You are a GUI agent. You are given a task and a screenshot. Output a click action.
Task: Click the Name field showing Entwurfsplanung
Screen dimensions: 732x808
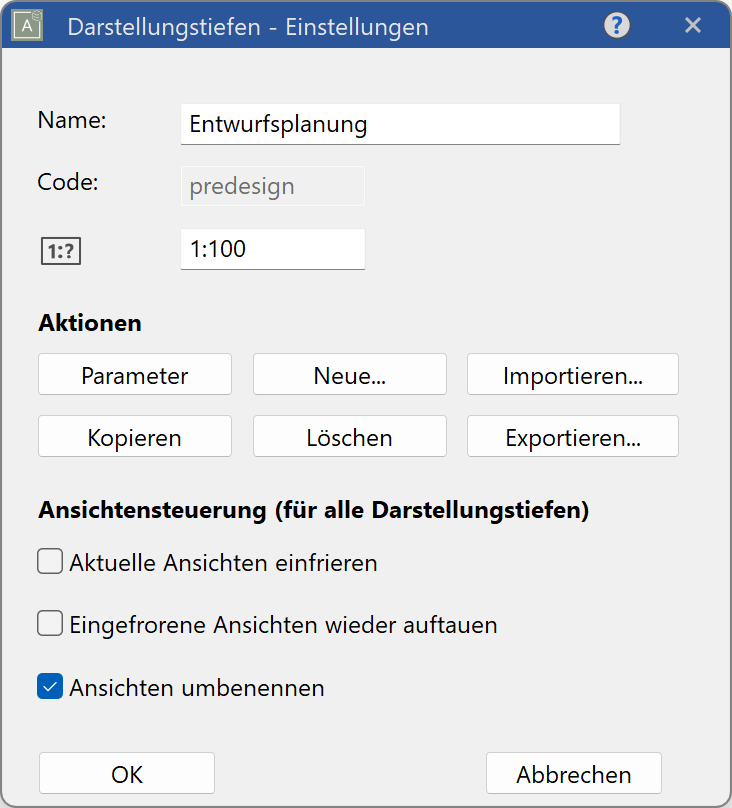tap(400, 123)
